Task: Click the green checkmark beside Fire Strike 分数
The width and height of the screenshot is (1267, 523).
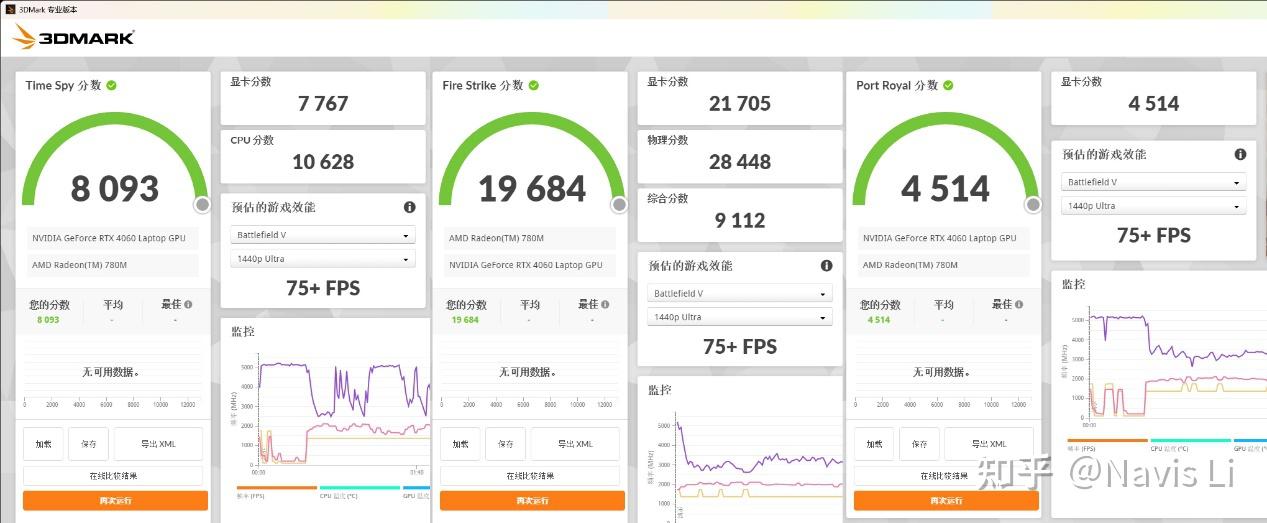Action: pyautogui.click(x=534, y=85)
